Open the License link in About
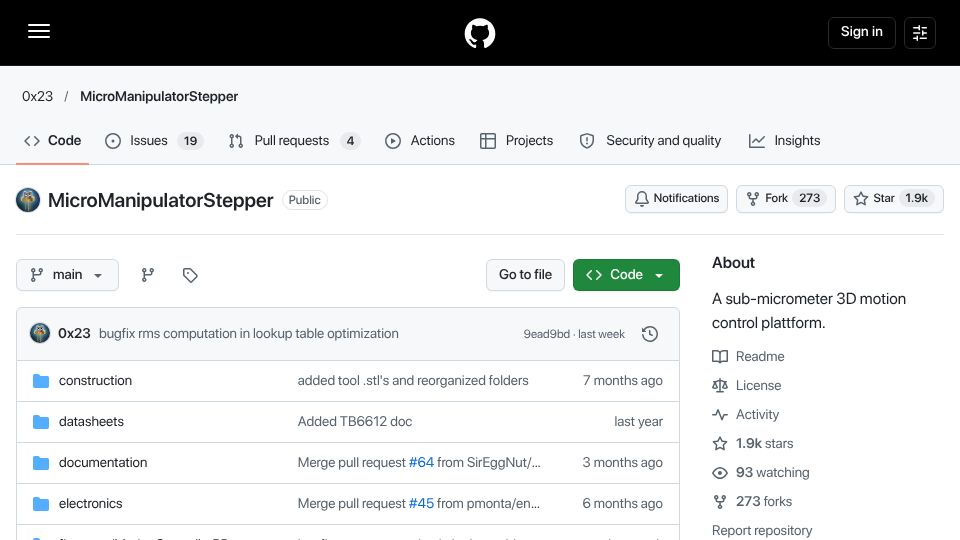Image resolution: width=960 pixels, height=540 pixels. [747, 386]
